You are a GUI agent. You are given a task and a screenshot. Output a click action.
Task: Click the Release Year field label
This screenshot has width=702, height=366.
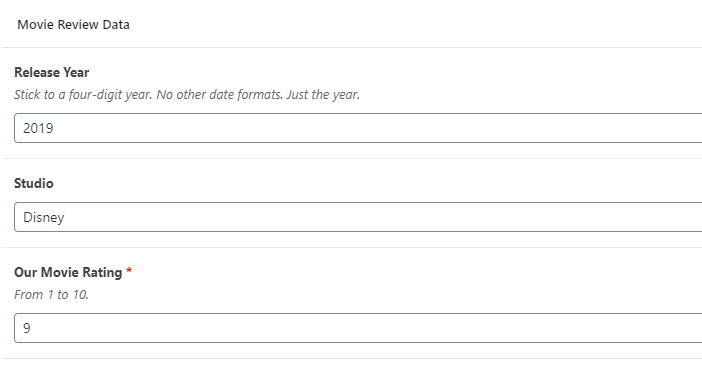51,72
